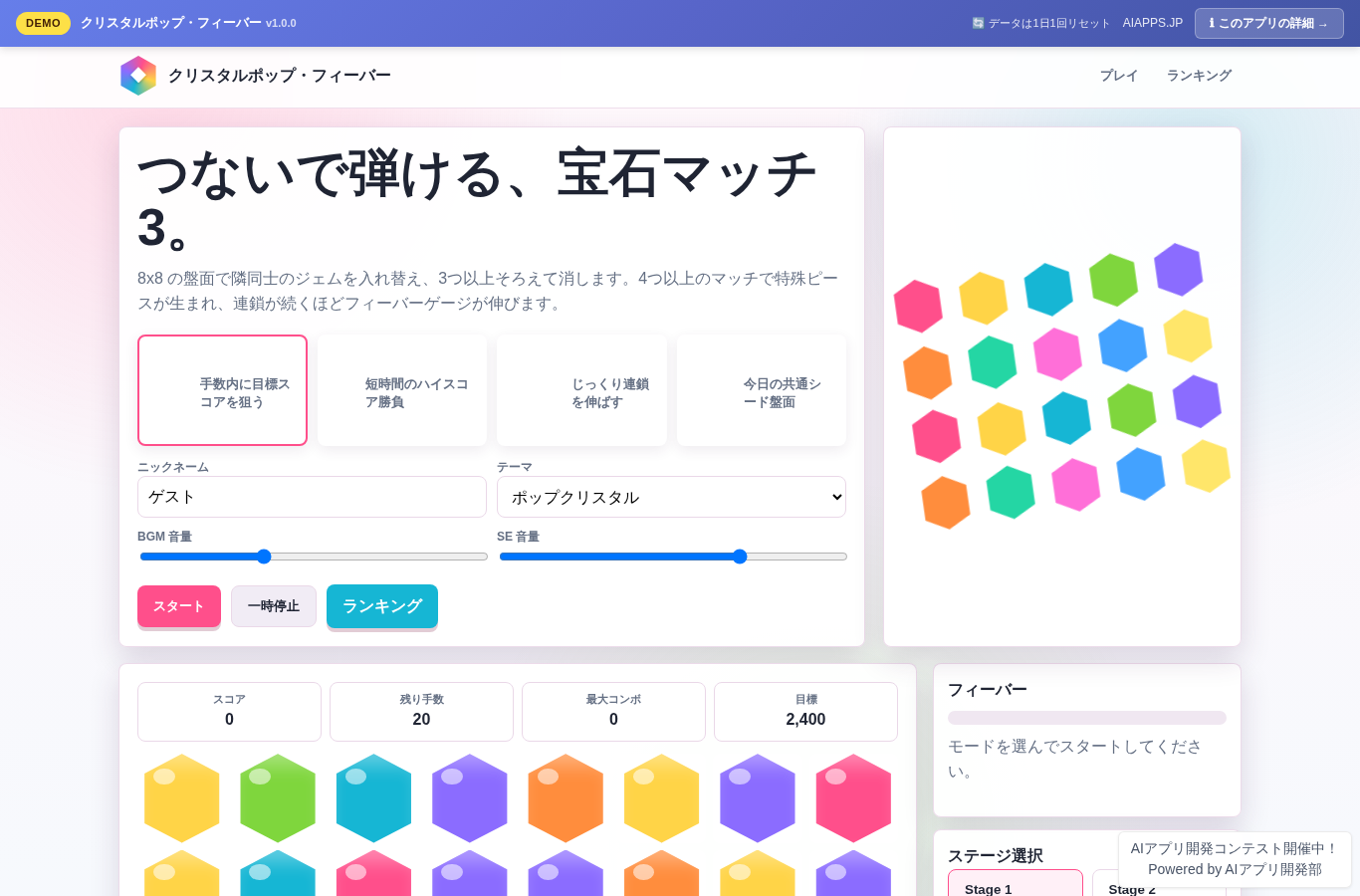Open the テーマ dropdown showing ポップクリスタル

[671, 497]
